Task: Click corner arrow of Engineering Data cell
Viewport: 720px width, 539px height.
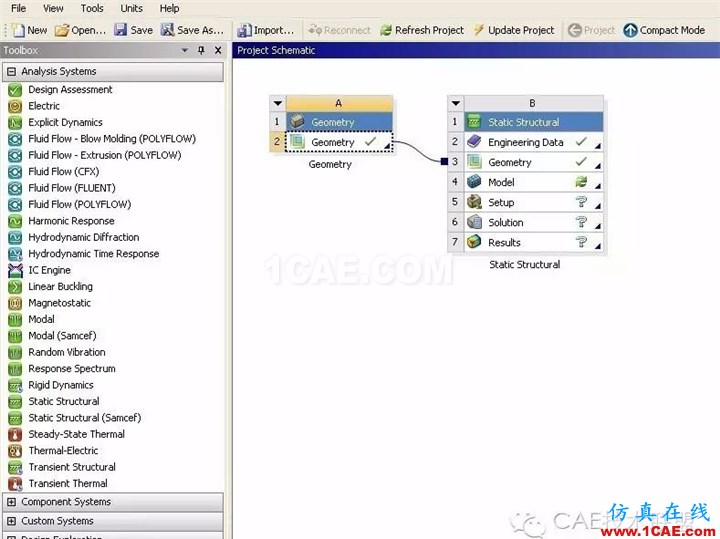Action: (x=597, y=146)
